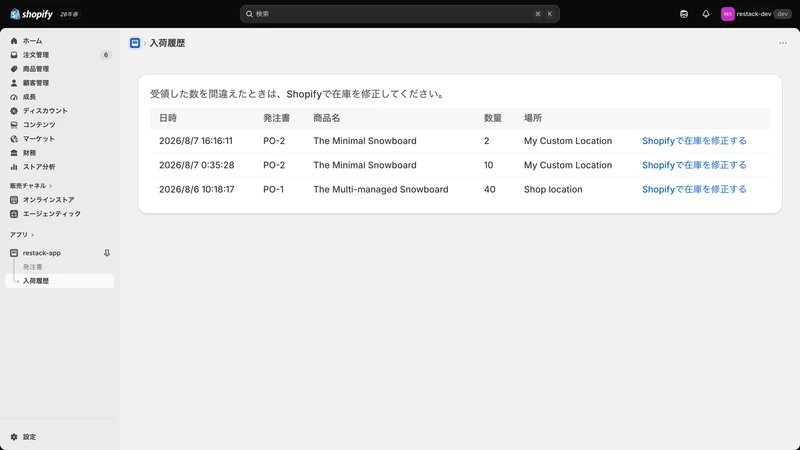
Task: Open 商品管理 in sidebar
Action: point(36,69)
